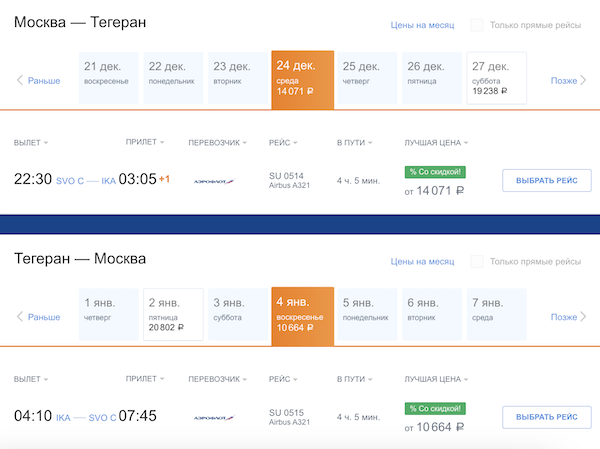600x449 pixels.
Task: Open 'Цены на месяц' for Moscow–Tehran
Action: coord(421,25)
